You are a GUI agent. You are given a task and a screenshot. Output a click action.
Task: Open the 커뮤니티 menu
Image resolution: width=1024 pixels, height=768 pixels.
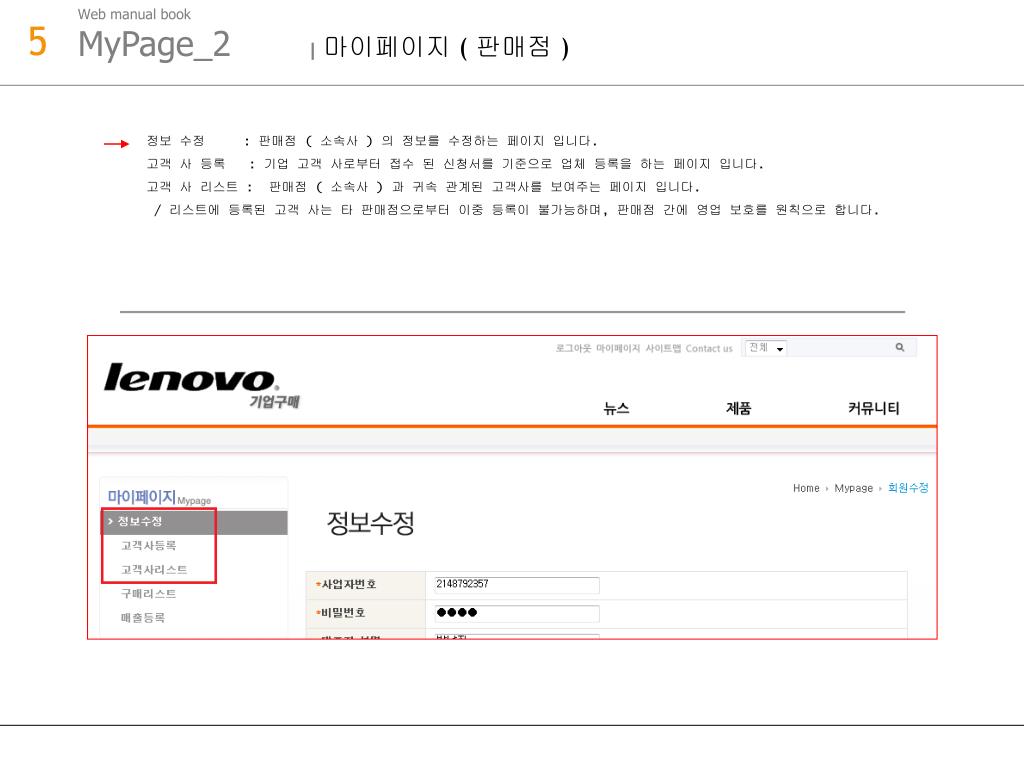(873, 408)
